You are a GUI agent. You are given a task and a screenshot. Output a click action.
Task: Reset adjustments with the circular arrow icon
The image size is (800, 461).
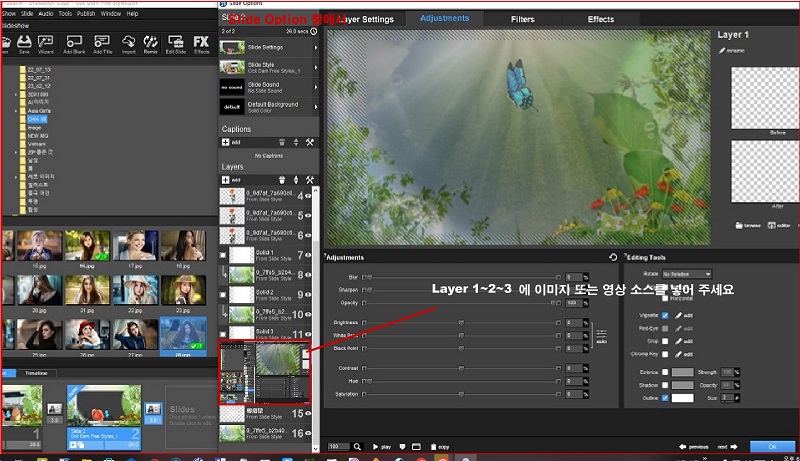click(x=612, y=257)
